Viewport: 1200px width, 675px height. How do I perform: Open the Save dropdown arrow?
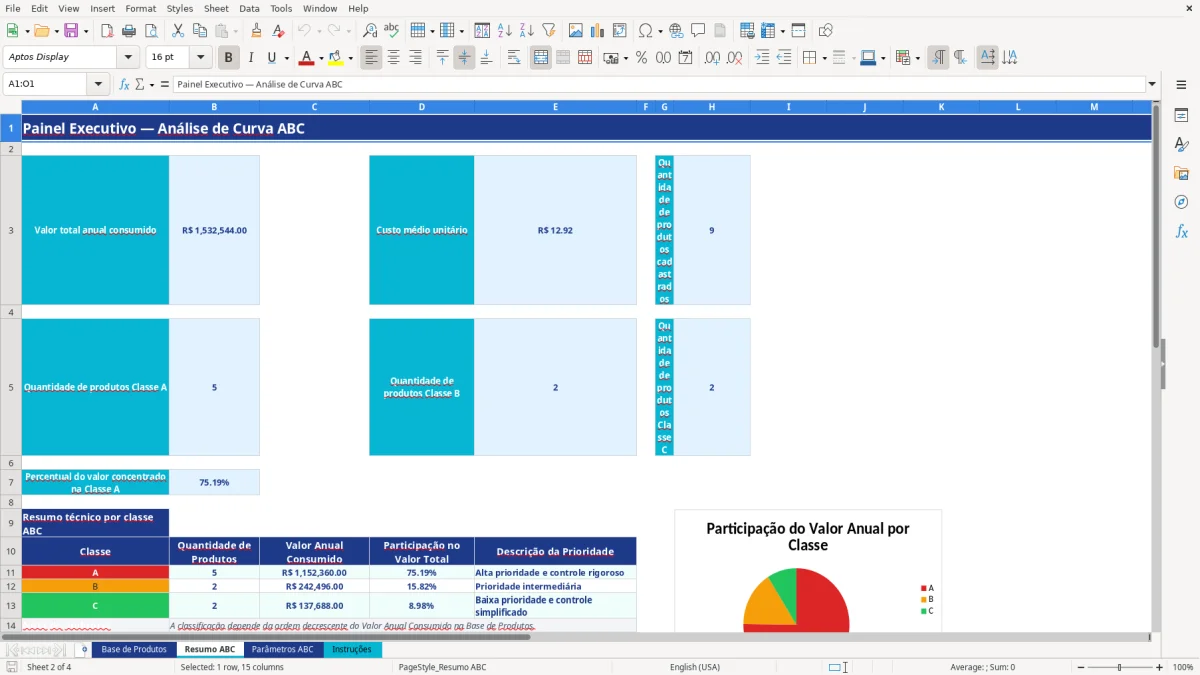point(86,31)
